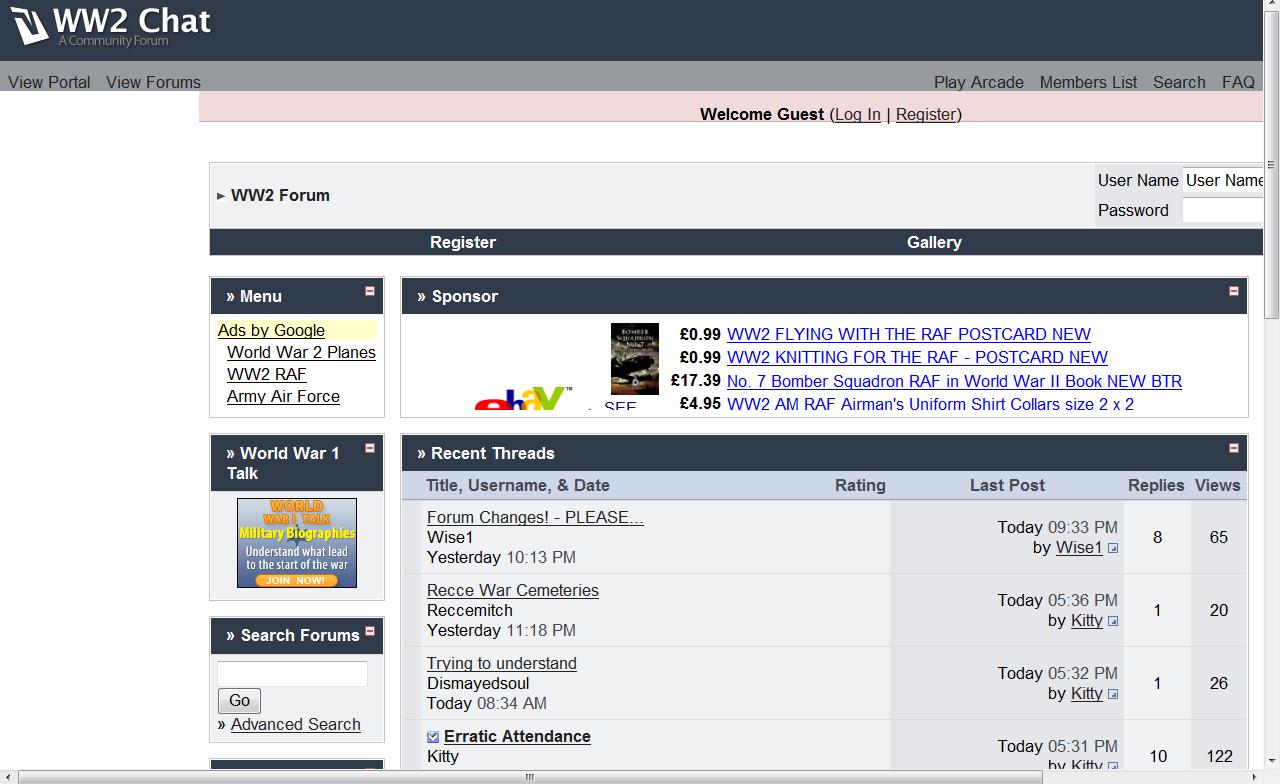Image resolution: width=1280 pixels, height=784 pixels.
Task: Collapse the Search Forums panel
Action: [x=369, y=631]
